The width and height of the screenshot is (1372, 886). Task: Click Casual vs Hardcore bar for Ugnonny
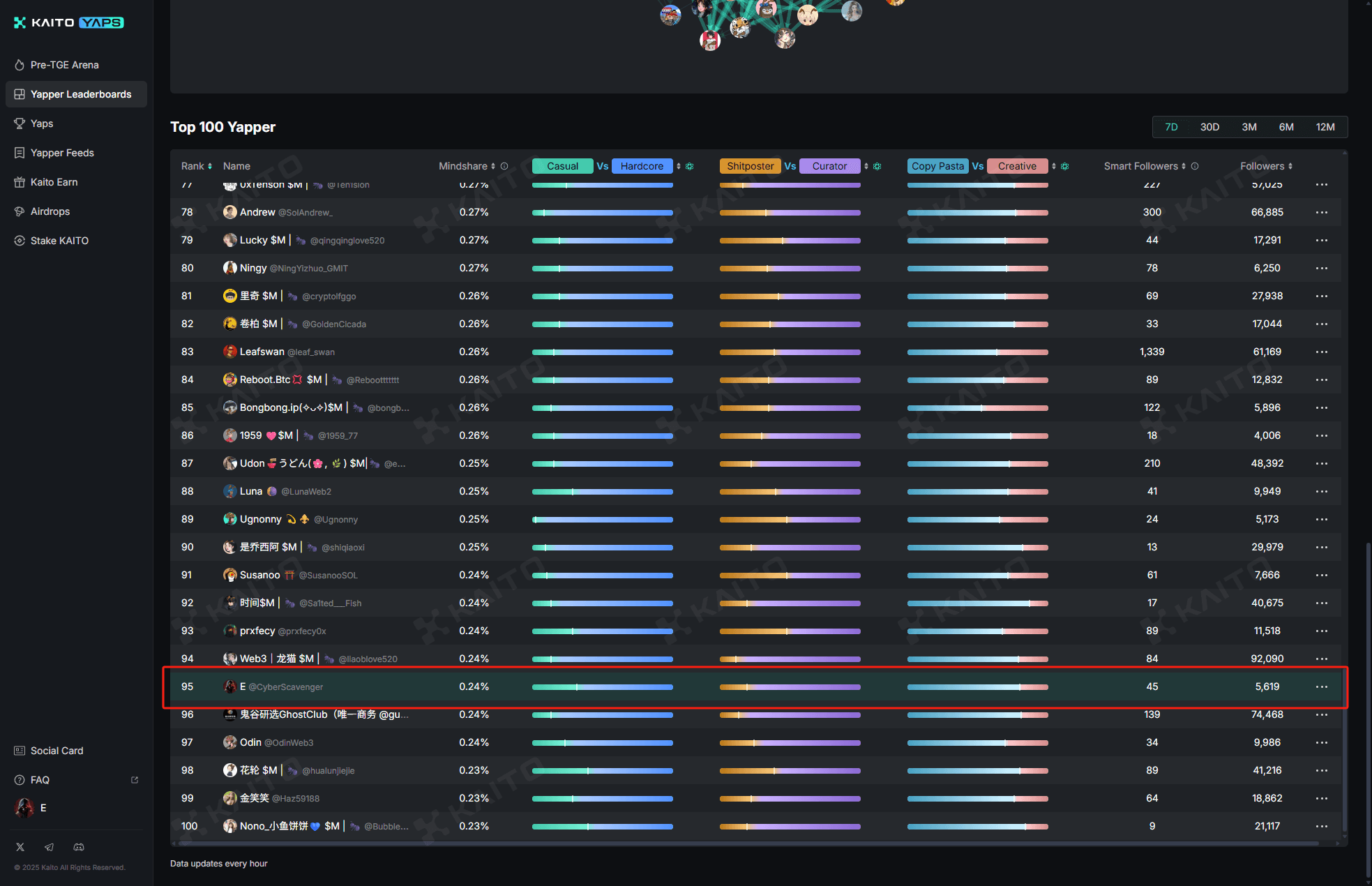click(602, 519)
